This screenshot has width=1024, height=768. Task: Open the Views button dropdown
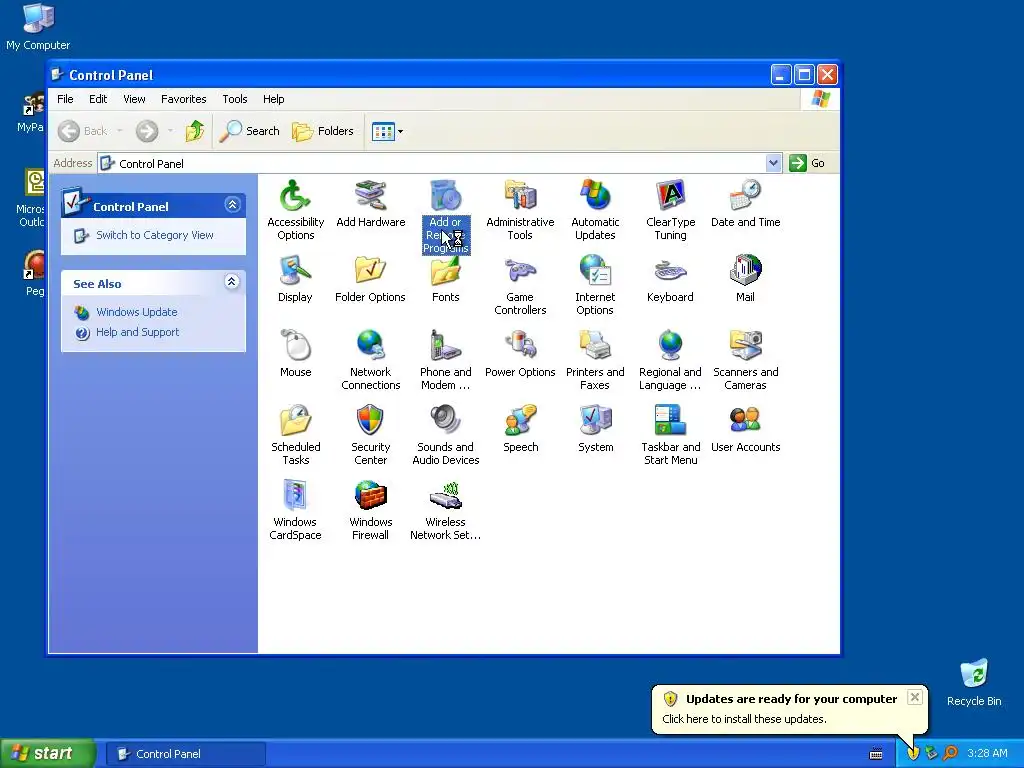(x=400, y=131)
